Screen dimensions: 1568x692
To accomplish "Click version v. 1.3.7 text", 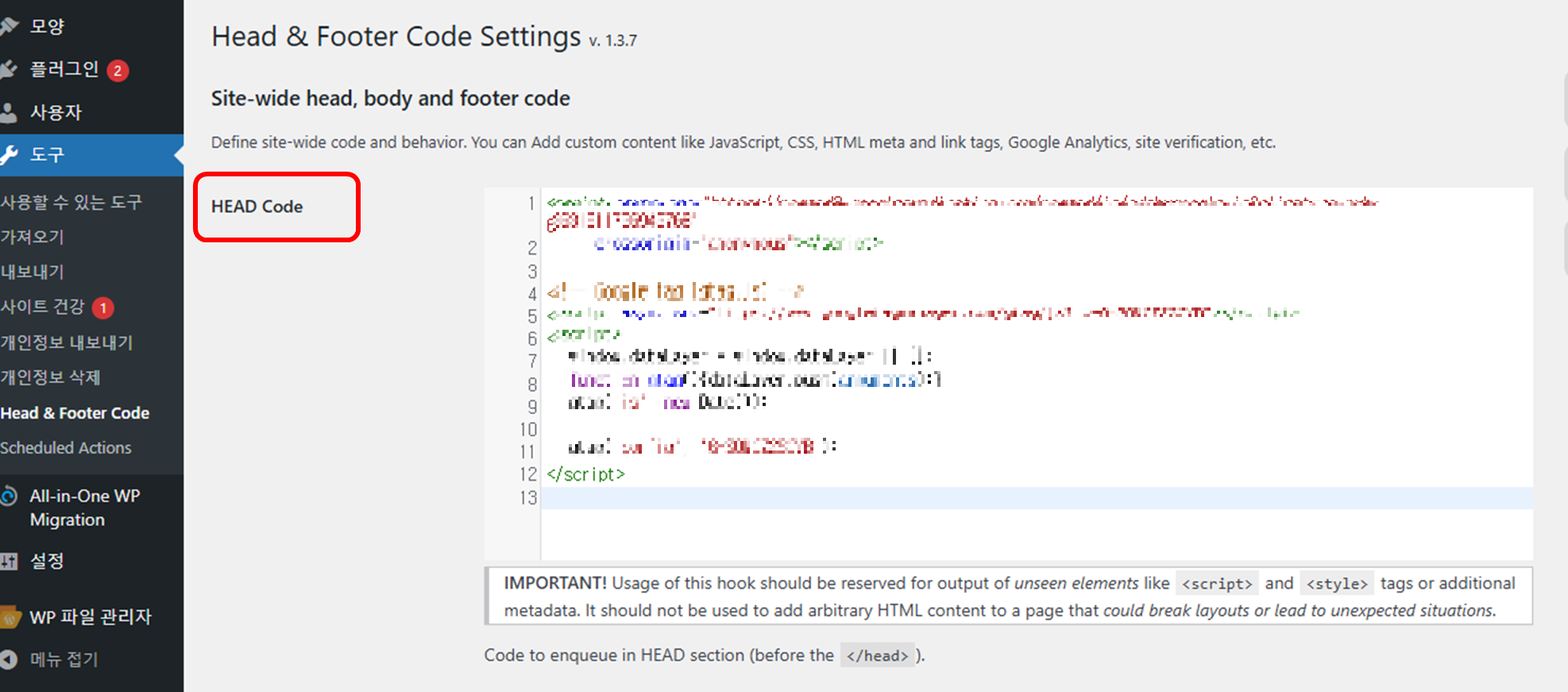I will (612, 41).
